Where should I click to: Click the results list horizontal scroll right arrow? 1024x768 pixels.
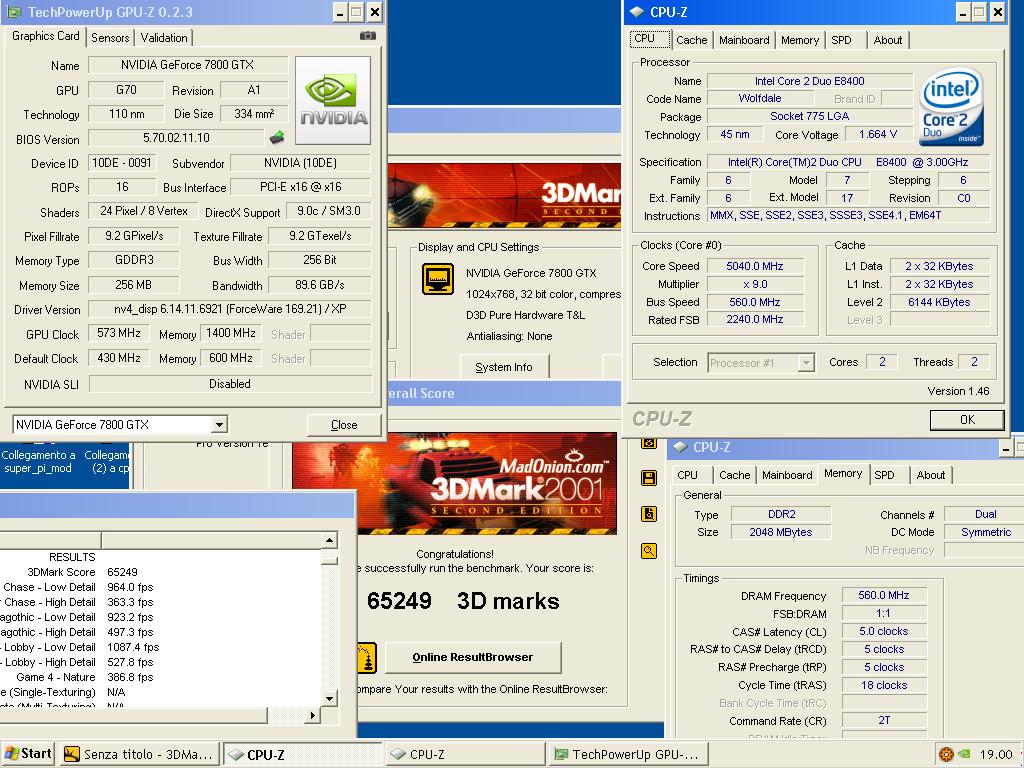point(313,716)
